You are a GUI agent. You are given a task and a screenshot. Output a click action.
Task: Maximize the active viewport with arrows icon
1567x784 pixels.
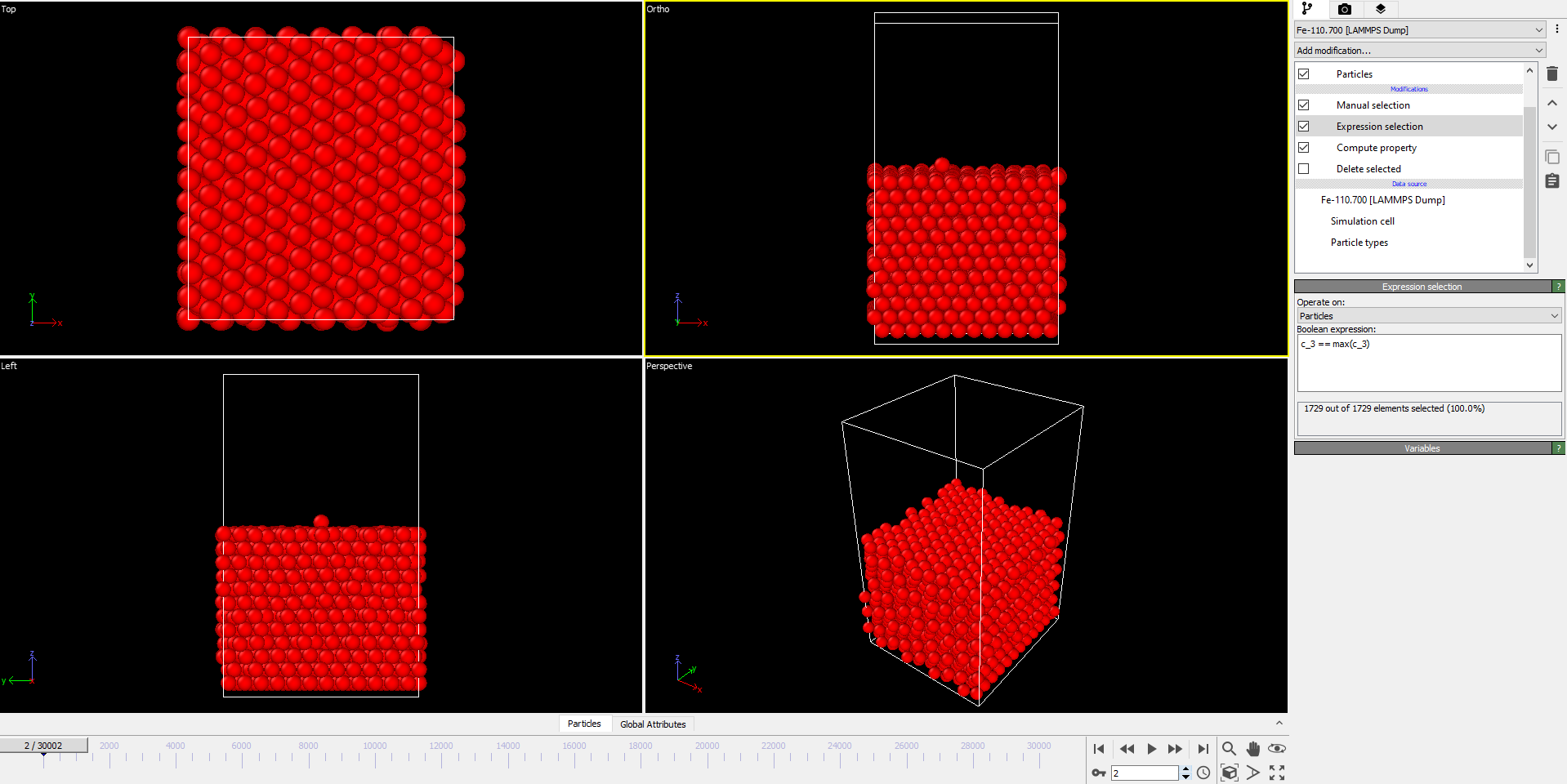point(1277,773)
